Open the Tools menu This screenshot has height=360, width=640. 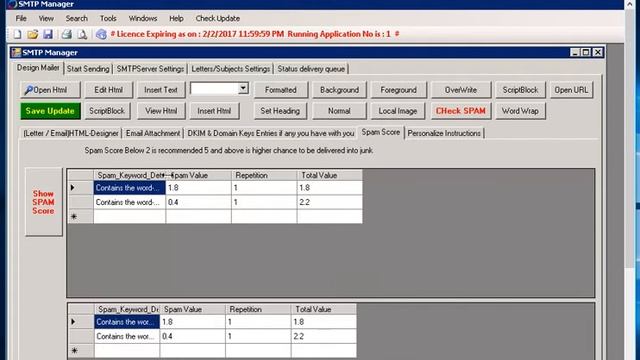click(108, 18)
